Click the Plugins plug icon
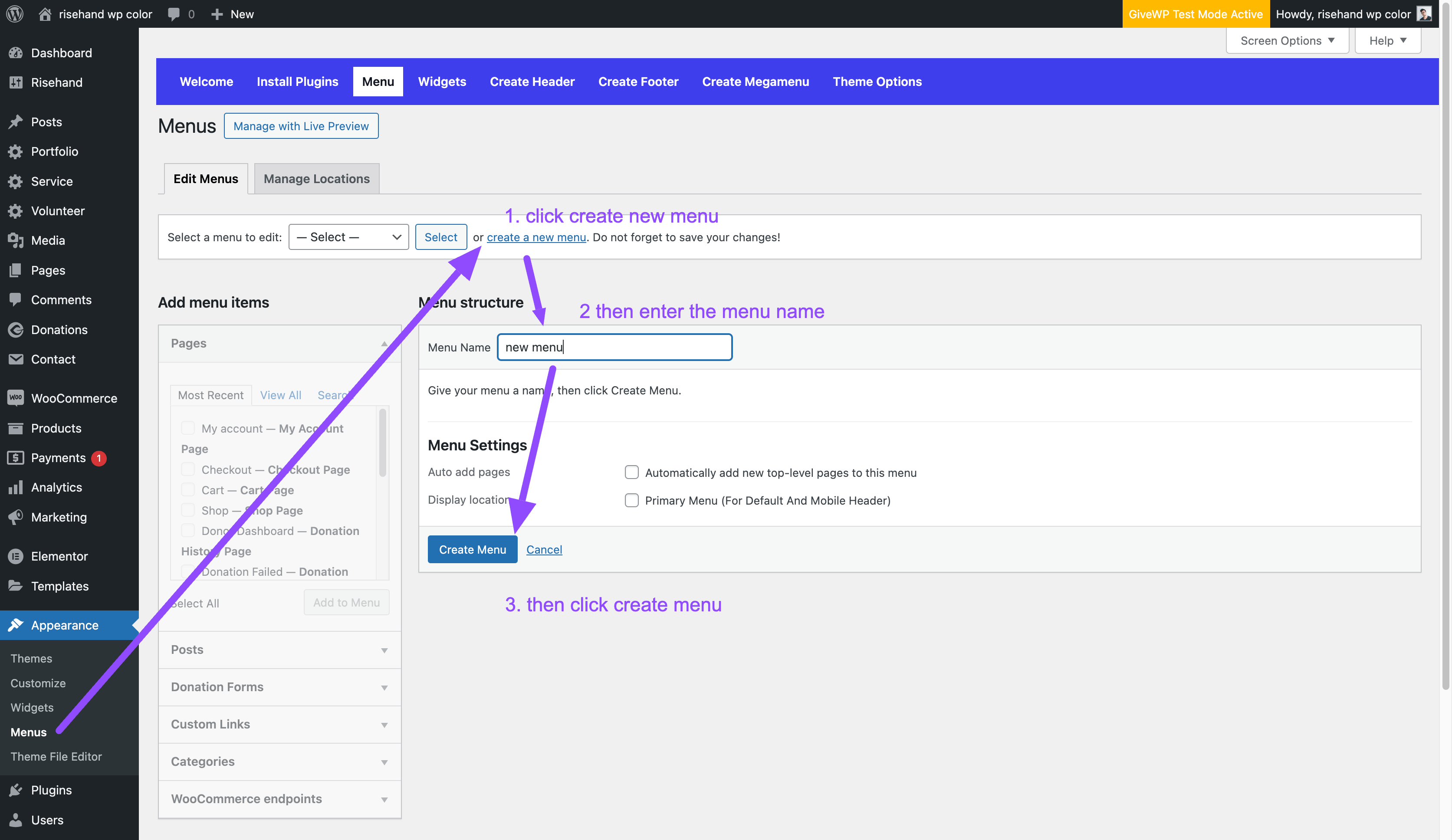Image resolution: width=1452 pixels, height=840 pixels. pos(16,790)
